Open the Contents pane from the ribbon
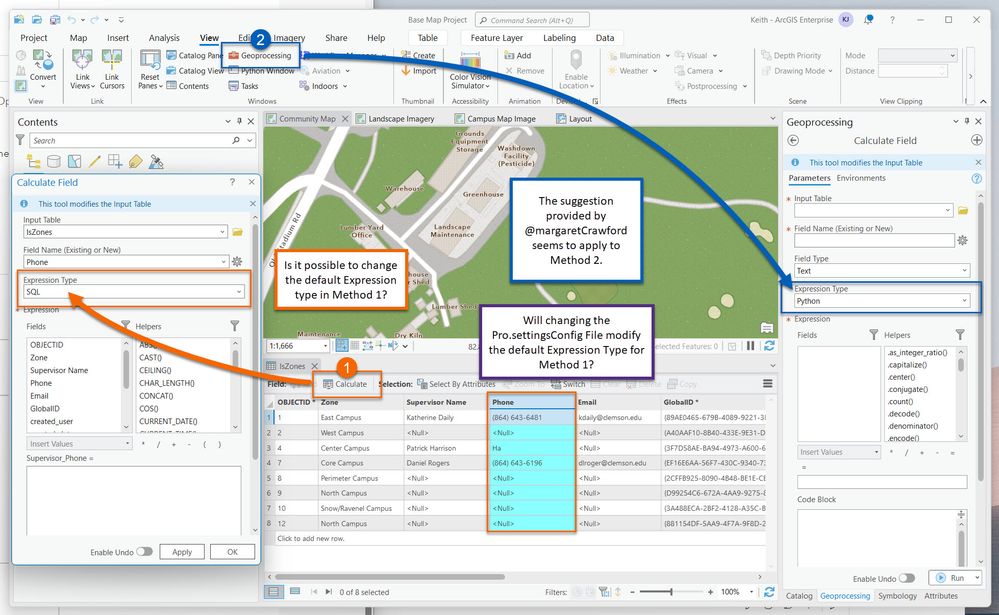The image size is (999, 615). [188, 86]
